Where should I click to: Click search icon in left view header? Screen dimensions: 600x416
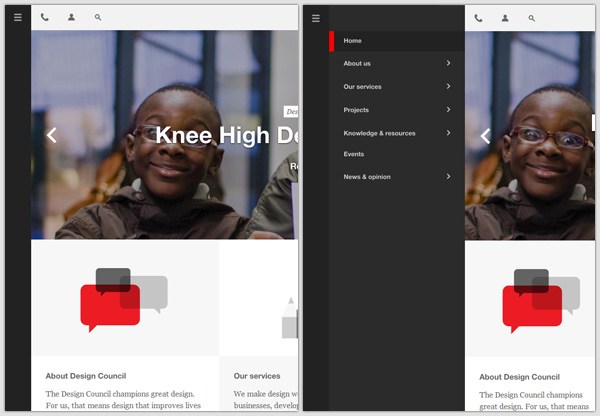pyautogui.click(x=98, y=17)
